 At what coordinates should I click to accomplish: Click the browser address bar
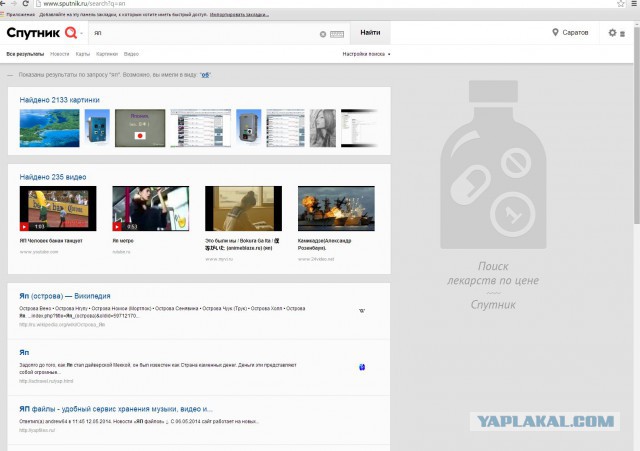[x=322, y=4]
